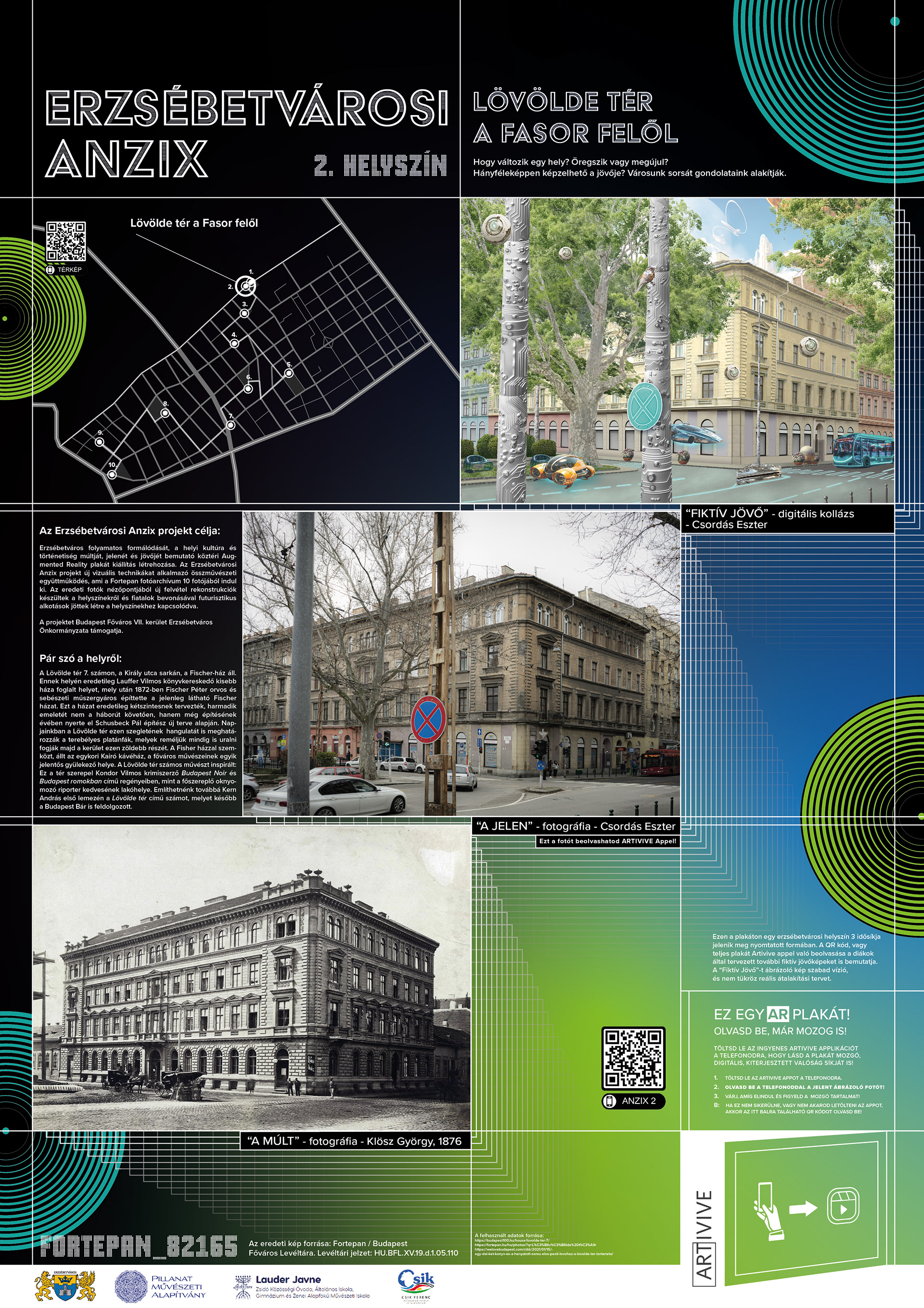Click the Erzsébetváros coat of arms logo
The width and height of the screenshot is (924, 1308).
pyautogui.click(x=65, y=1286)
